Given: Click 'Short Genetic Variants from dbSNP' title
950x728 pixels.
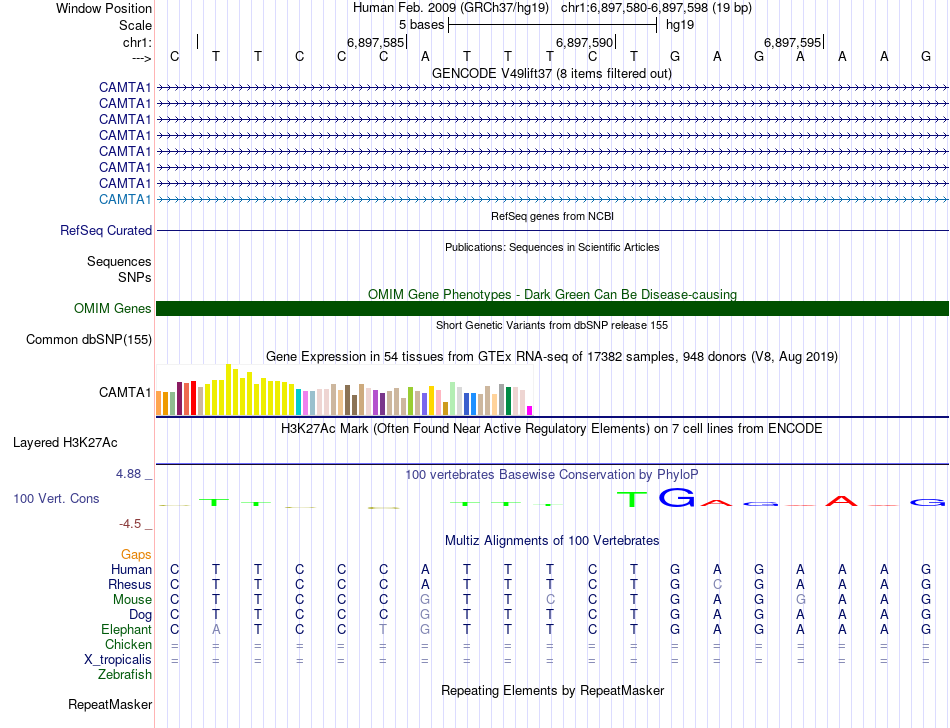Looking at the screenshot, I should 552,325.
